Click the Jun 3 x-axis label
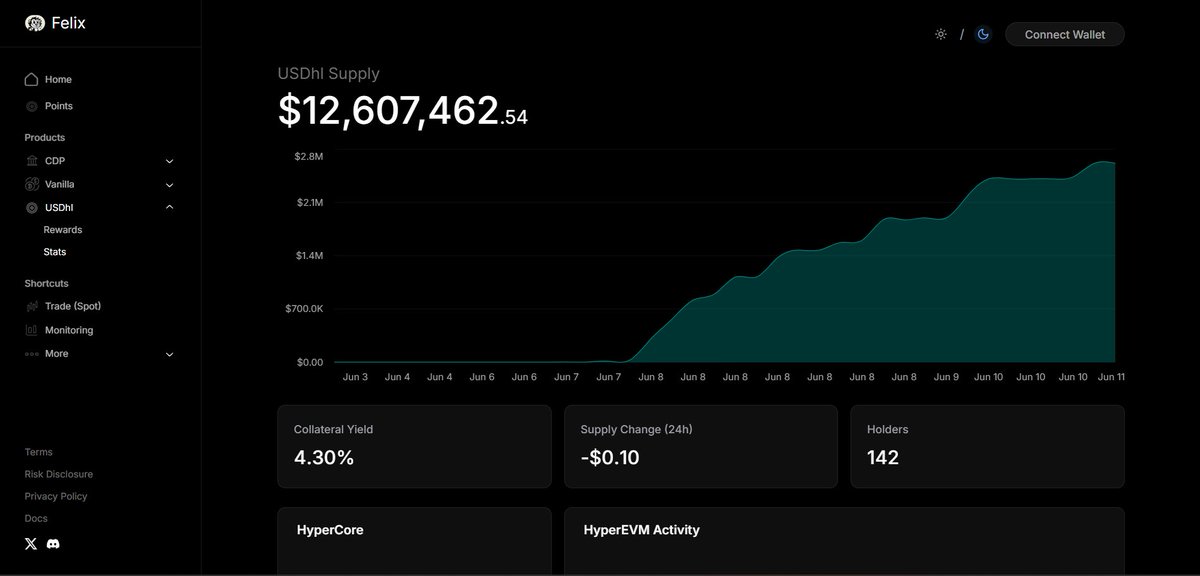 [x=355, y=377]
